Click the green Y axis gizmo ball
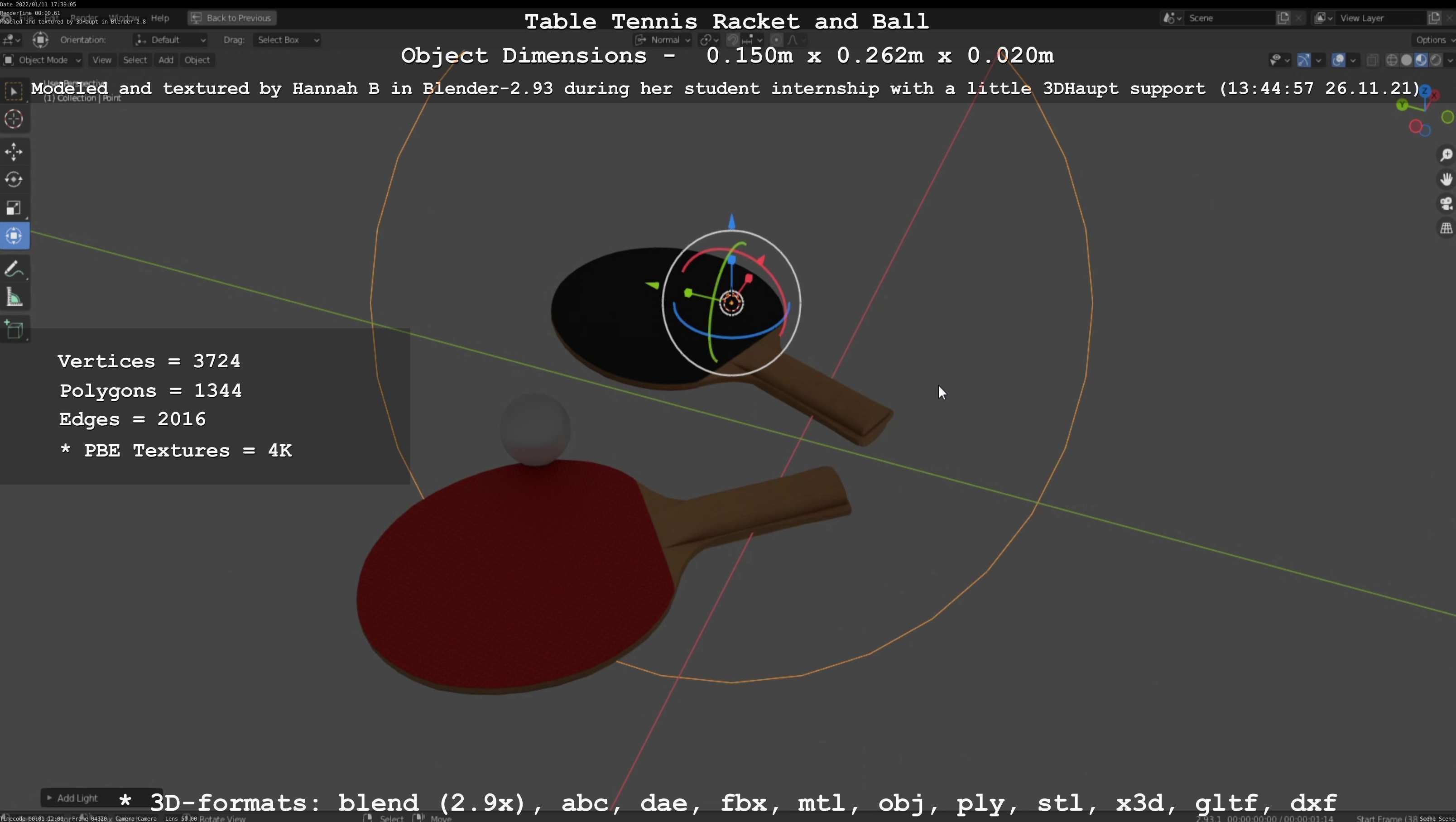 pos(1402,105)
